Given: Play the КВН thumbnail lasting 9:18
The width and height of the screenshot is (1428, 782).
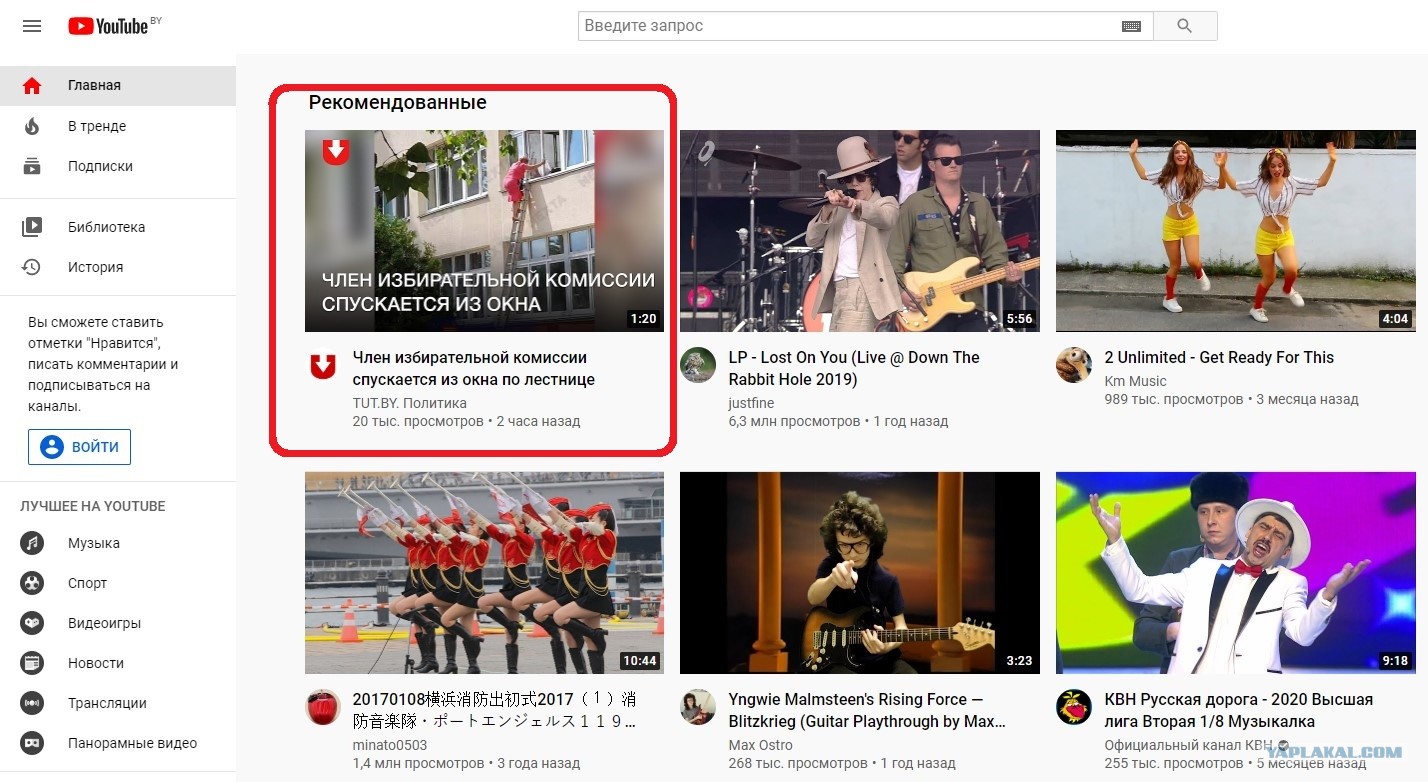Looking at the screenshot, I should coord(1235,573).
